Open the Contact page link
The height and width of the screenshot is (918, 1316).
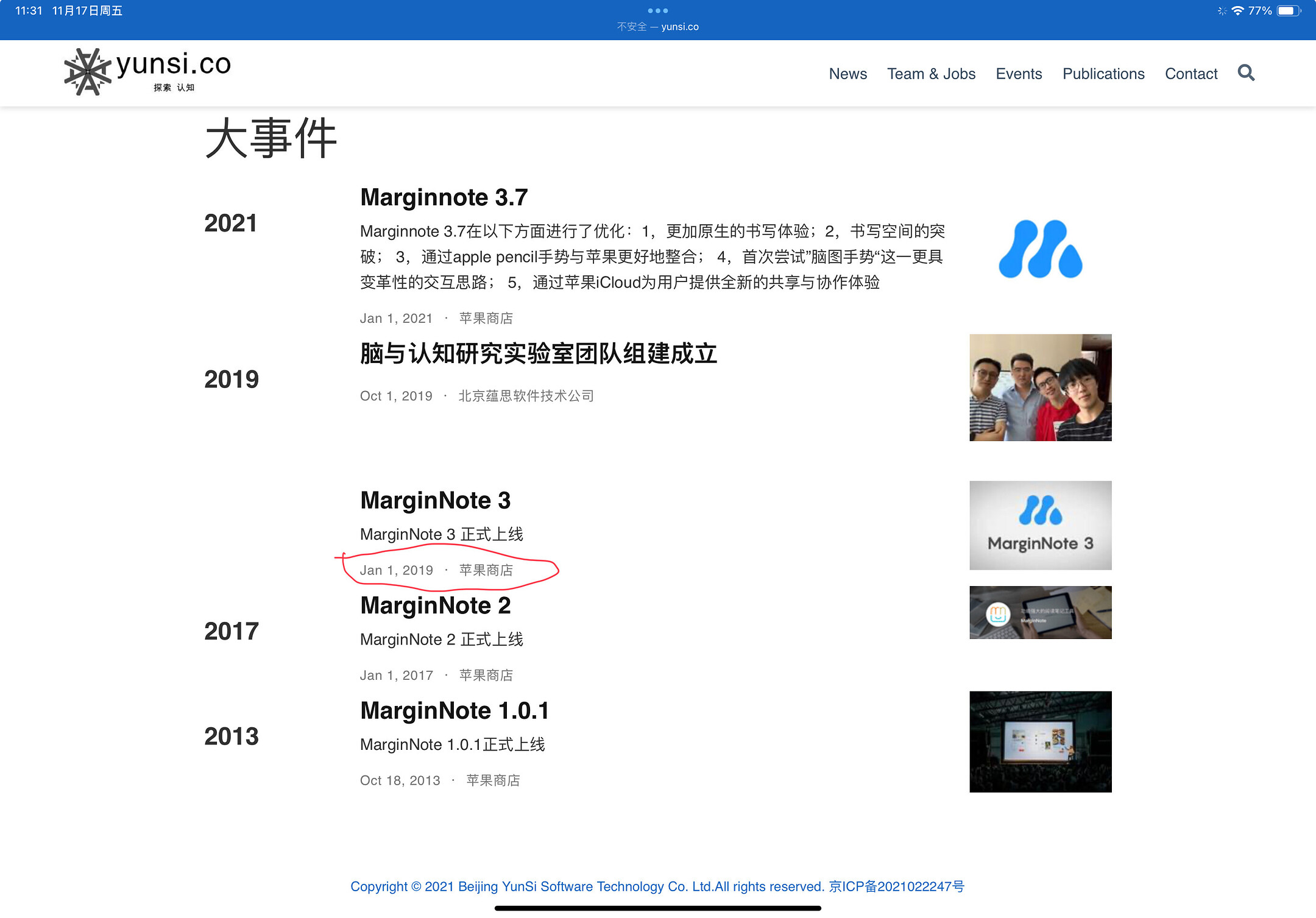(x=1191, y=73)
